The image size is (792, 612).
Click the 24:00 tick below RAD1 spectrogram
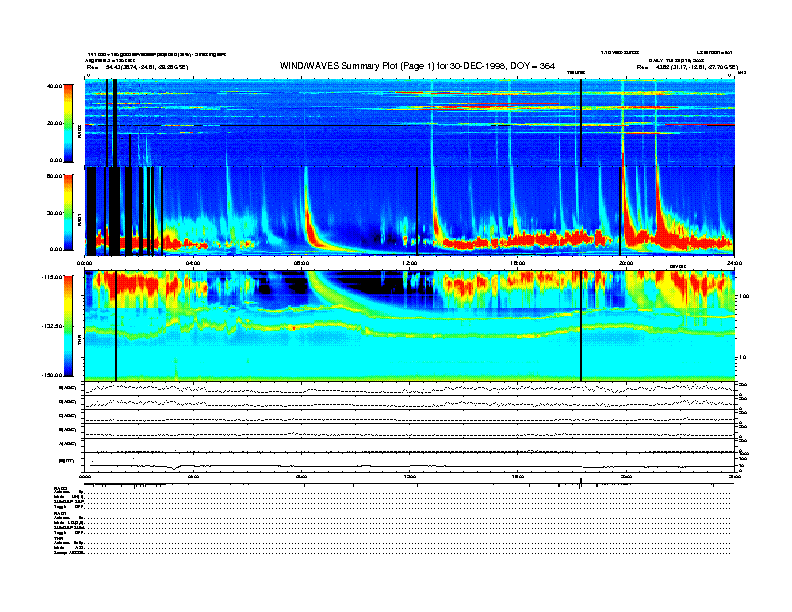[734, 263]
